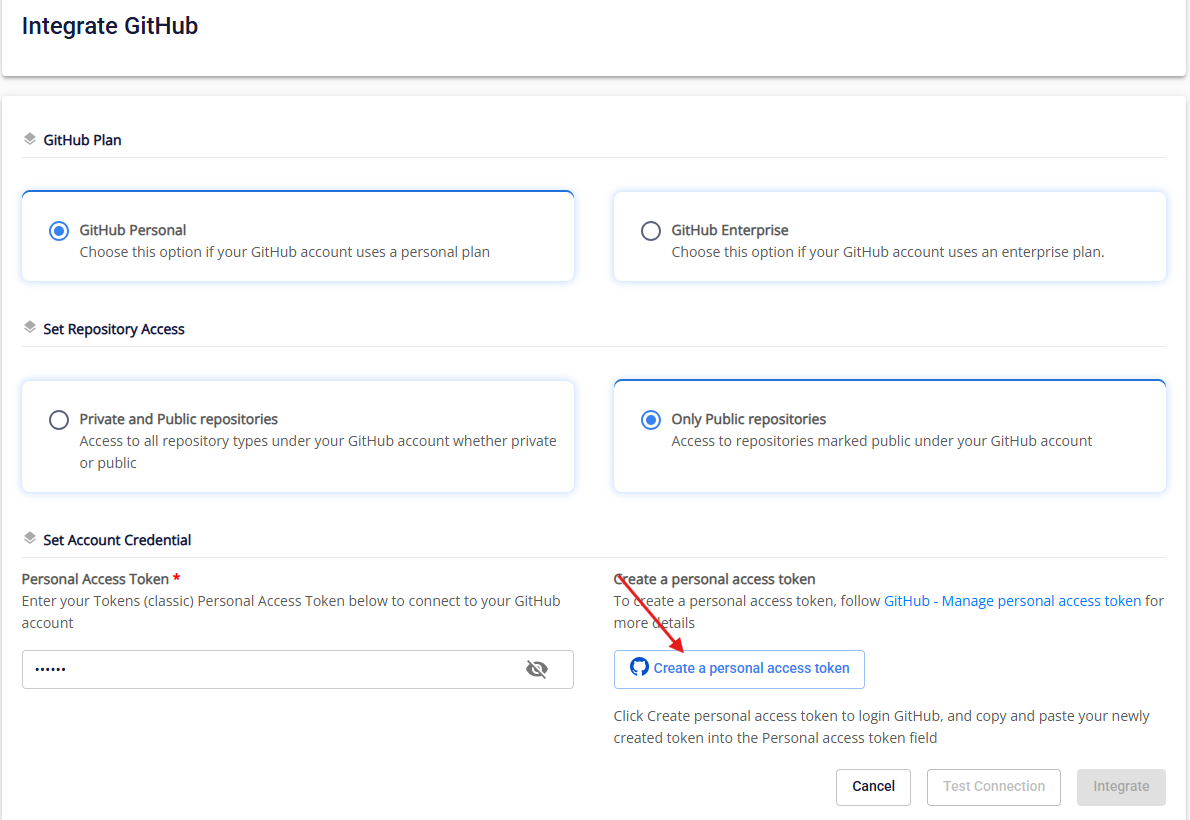Click the layers icon beside Set Account Credential
The image size is (1190, 820).
click(x=30, y=539)
